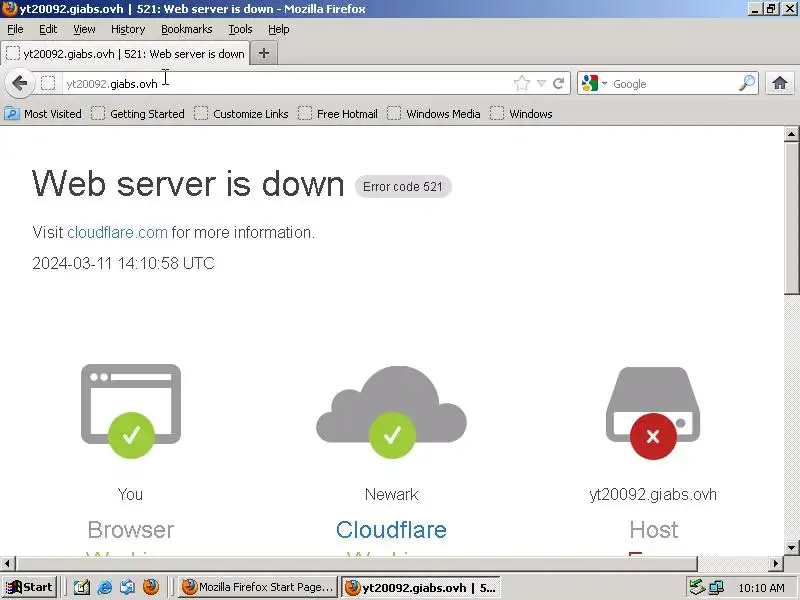Image resolution: width=800 pixels, height=600 pixels.
Task: Open the File menu
Action: 15,29
